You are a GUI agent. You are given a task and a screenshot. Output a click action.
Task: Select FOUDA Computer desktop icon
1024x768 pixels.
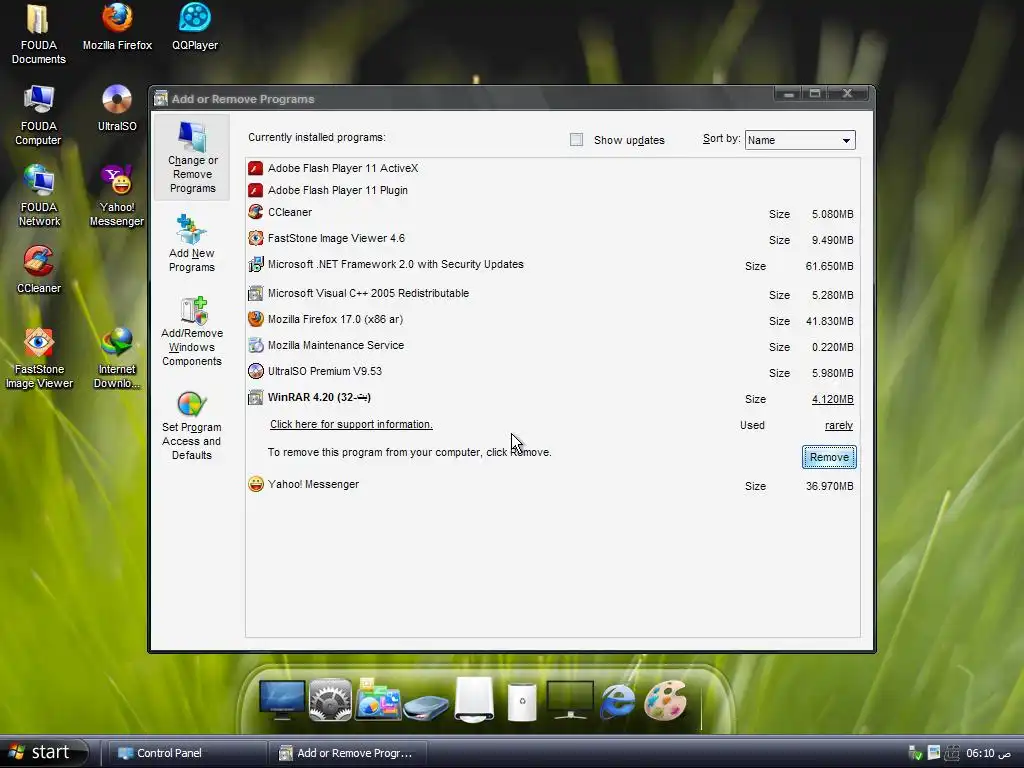click(x=39, y=115)
